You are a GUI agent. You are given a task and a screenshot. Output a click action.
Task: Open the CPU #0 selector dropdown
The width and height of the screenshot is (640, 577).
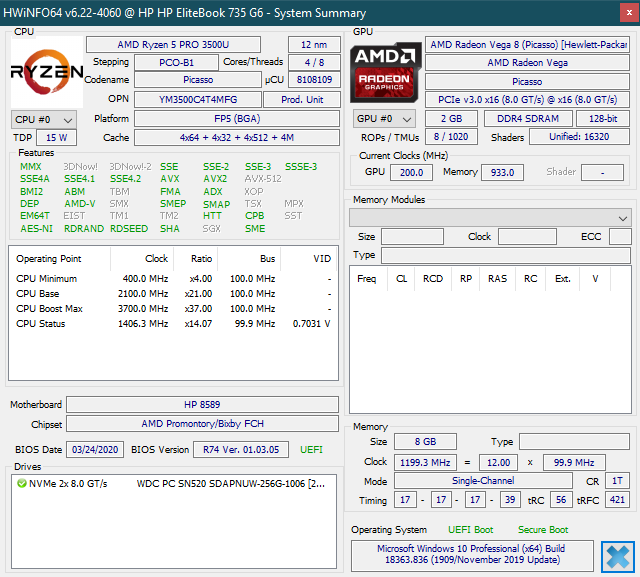[44, 120]
